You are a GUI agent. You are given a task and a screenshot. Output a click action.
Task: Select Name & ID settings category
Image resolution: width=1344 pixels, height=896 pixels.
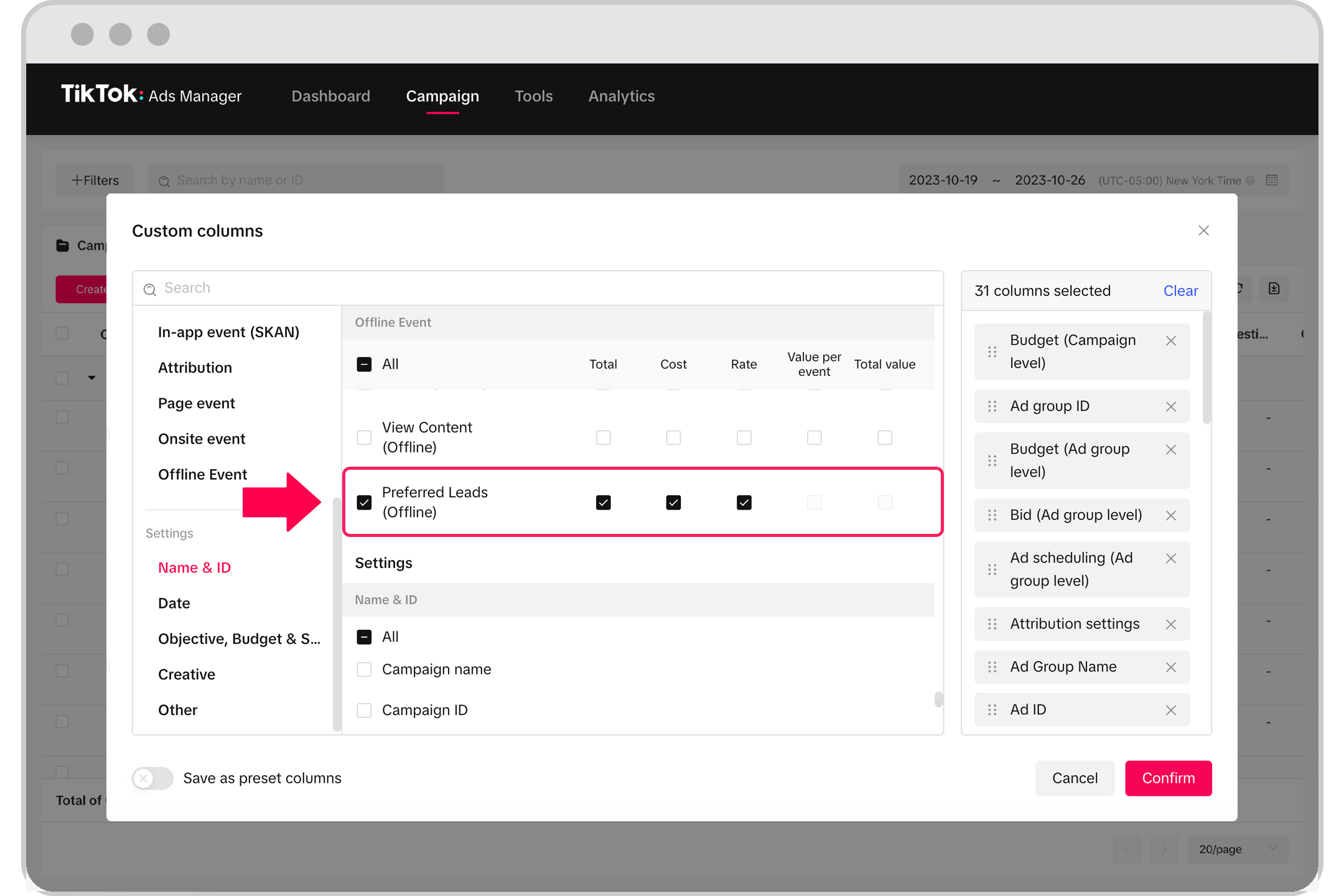point(194,567)
